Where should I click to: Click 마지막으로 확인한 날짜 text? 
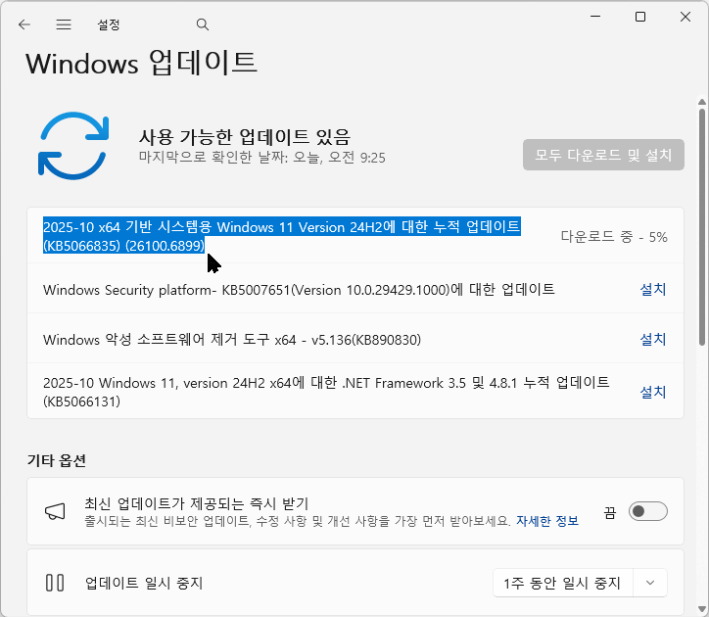click(x=262, y=157)
